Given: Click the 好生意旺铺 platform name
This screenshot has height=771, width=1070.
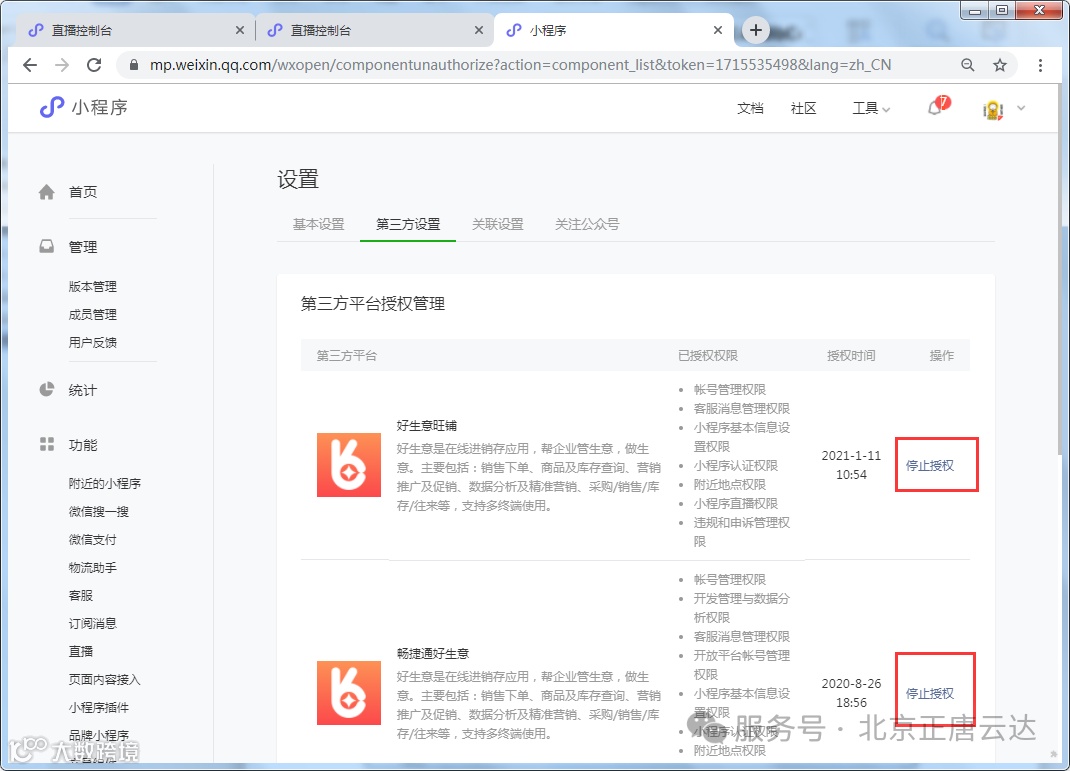Looking at the screenshot, I should pos(426,425).
